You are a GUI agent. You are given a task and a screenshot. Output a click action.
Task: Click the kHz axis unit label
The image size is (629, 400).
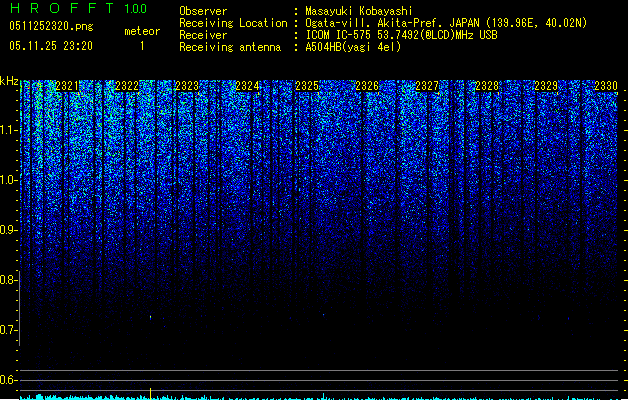tap(9, 81)
